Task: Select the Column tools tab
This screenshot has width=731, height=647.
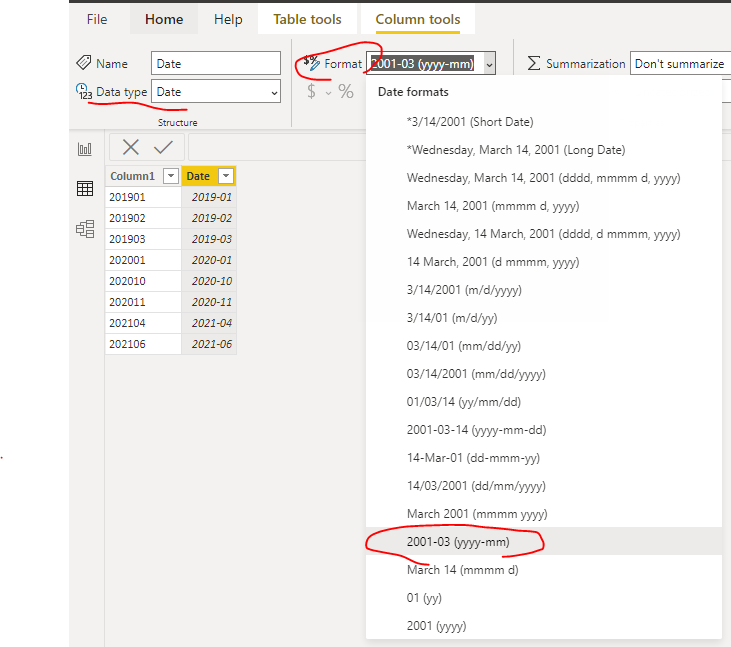Action: click(418, 19)
